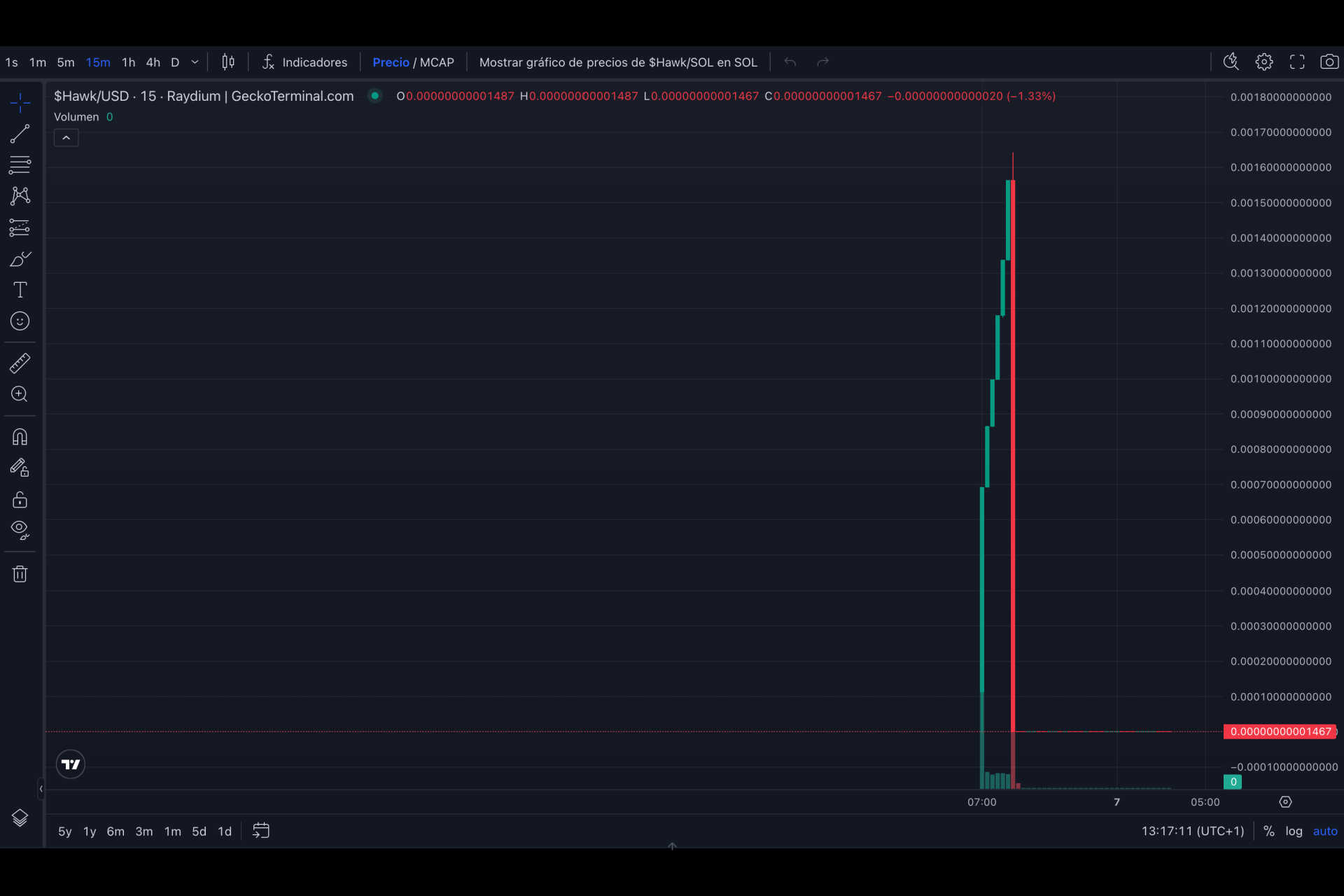1344x896 pixels.
Task: Open the Fibonacci retracement tools
Action: point(20,165)
